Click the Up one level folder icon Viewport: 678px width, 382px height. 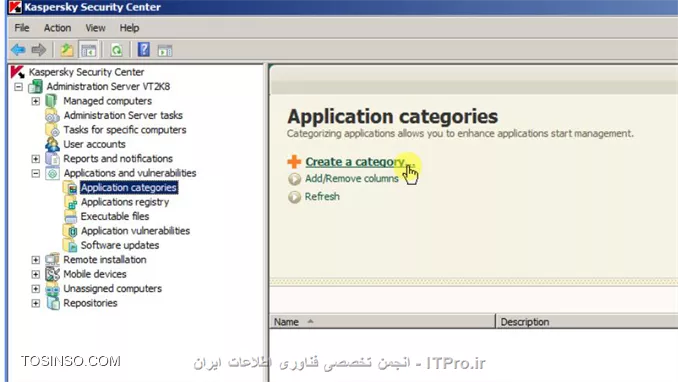click(x=67, y=50)
